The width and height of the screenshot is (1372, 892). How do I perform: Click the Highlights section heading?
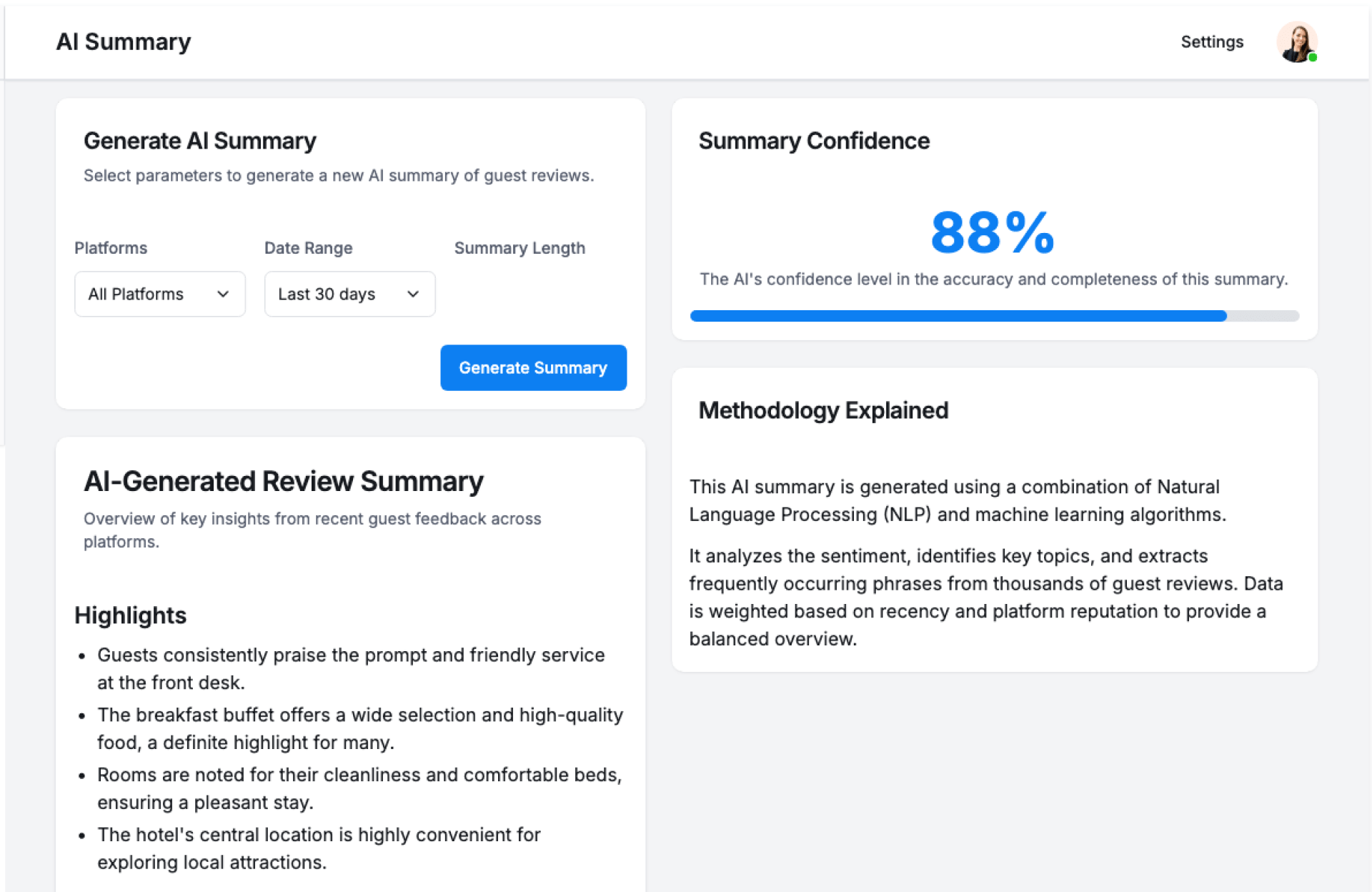130,615
